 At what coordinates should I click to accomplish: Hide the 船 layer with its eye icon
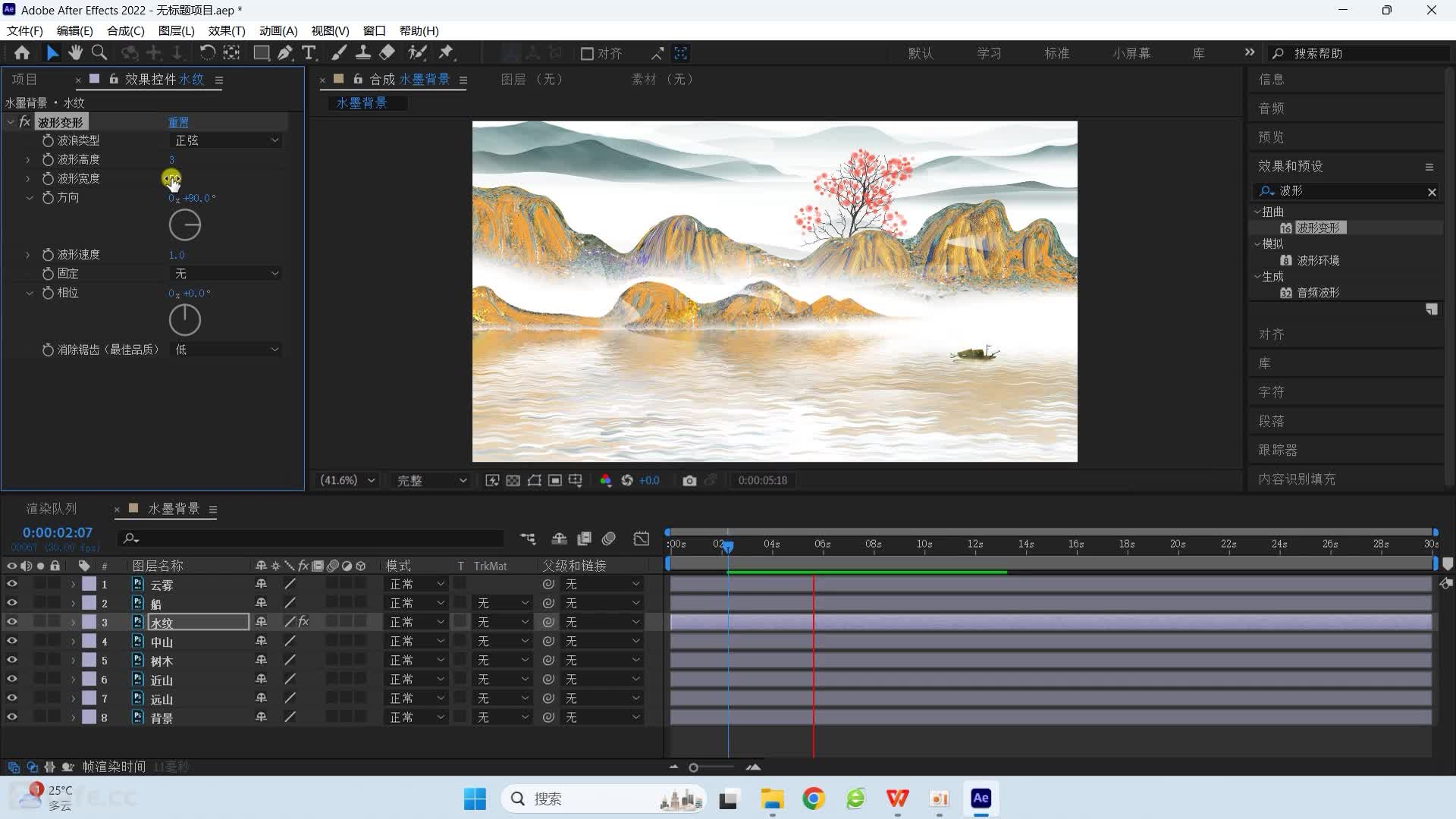[11, 604]
